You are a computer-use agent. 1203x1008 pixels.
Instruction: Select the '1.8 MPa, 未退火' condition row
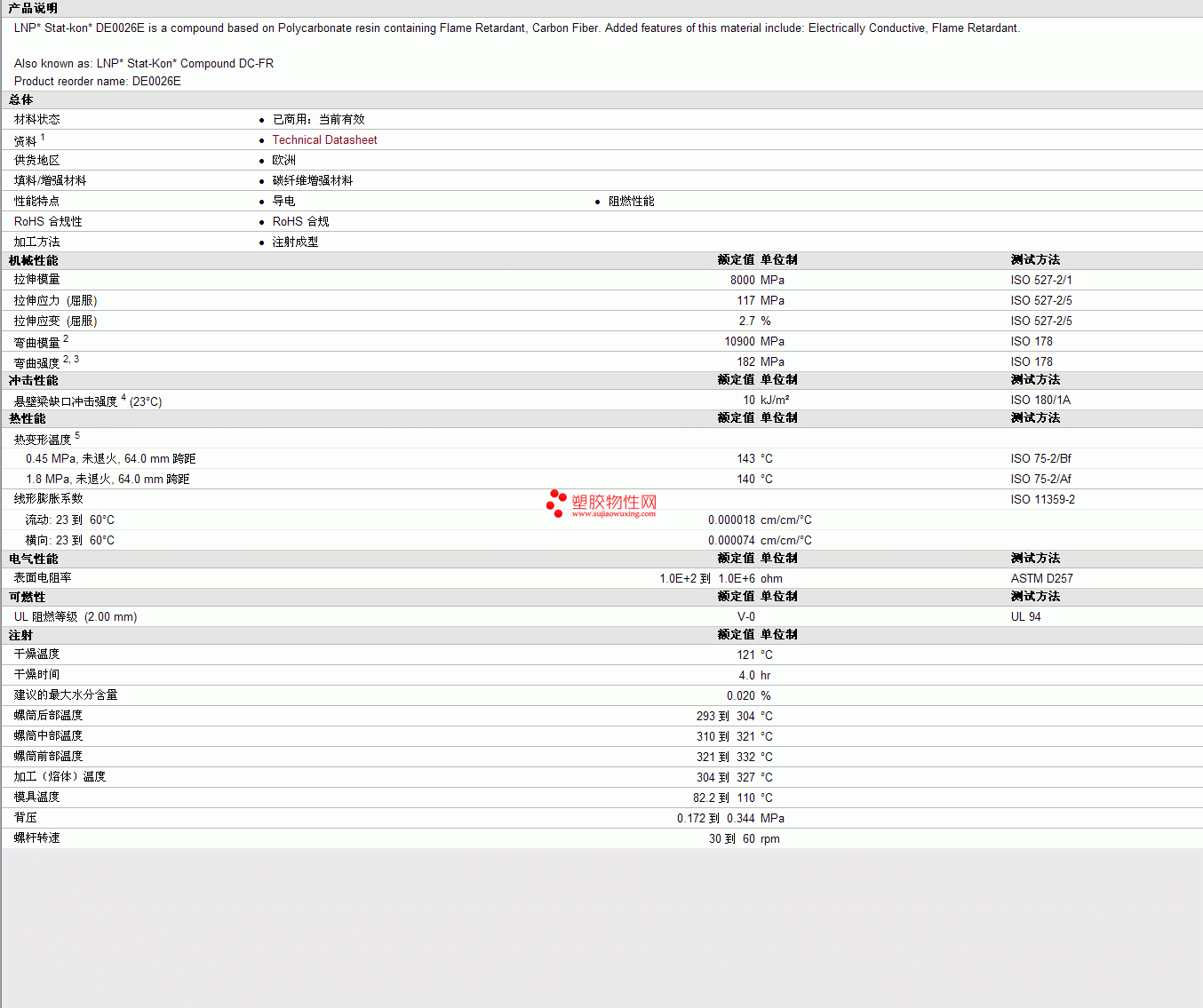pos(108,479)
